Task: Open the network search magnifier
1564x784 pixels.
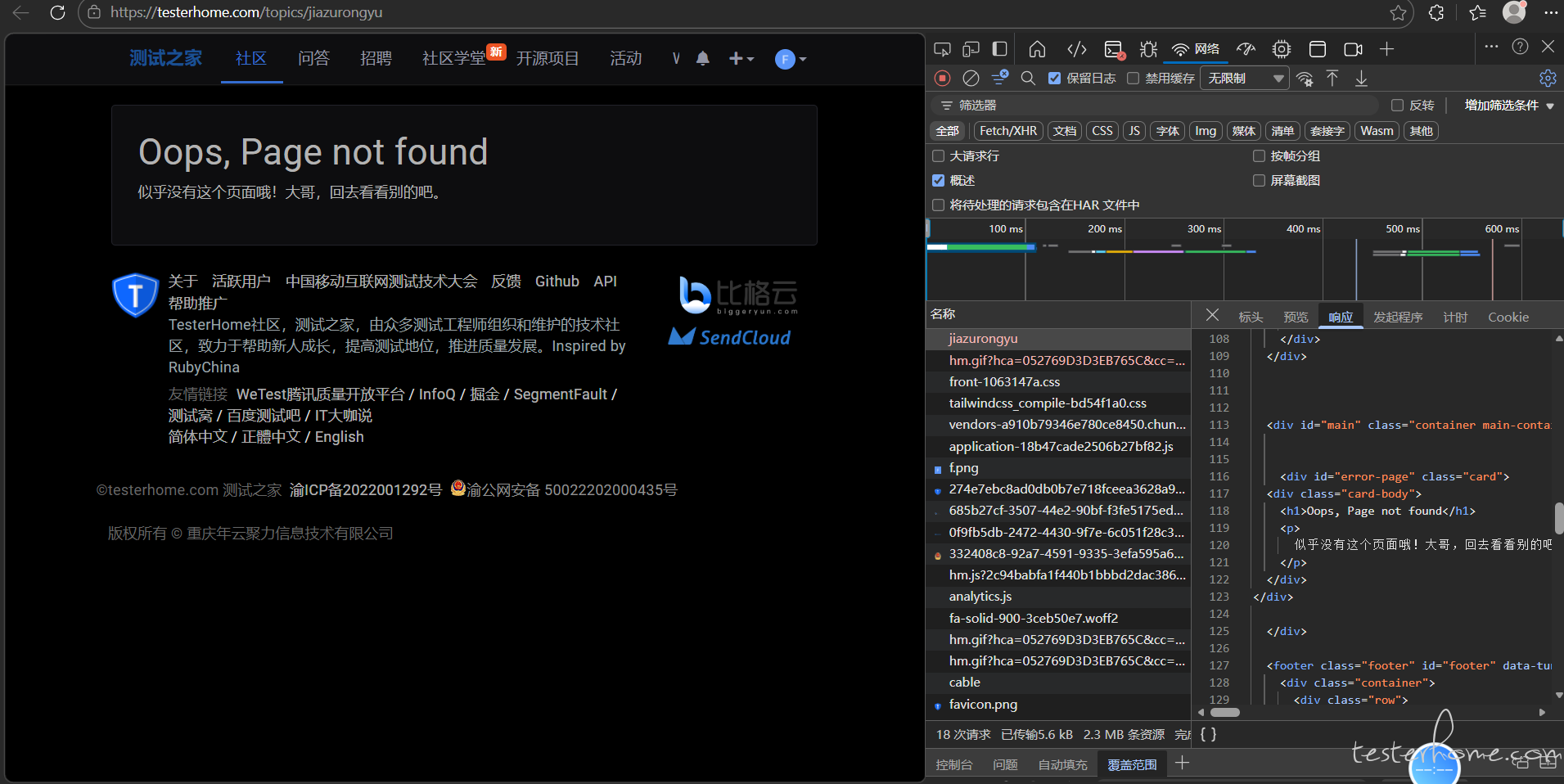Action: (x=1028, y=79)
